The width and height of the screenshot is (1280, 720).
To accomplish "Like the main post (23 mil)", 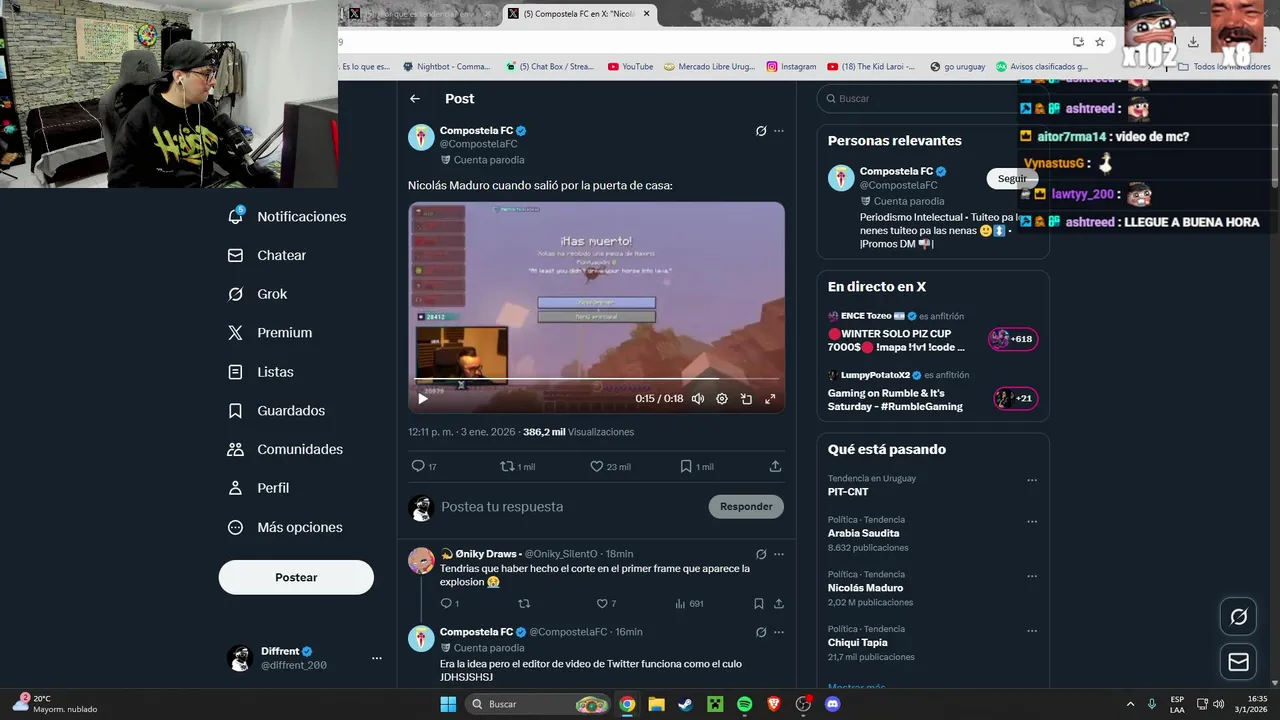I will [610, 466].
